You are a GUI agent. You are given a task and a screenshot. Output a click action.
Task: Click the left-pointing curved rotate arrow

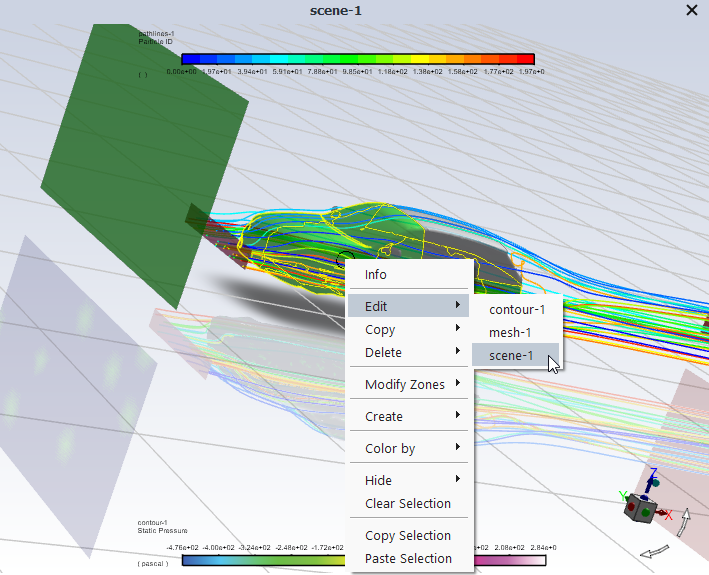656,551
